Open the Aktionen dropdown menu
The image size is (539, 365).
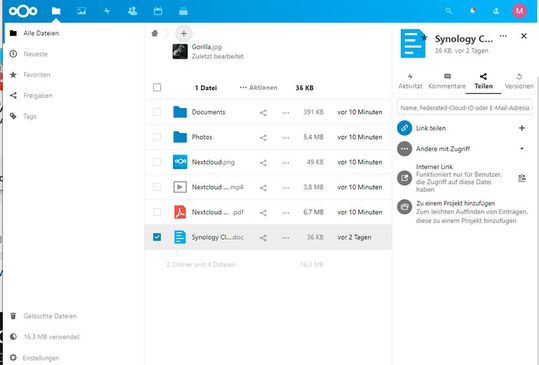click(x=258, y=88)
